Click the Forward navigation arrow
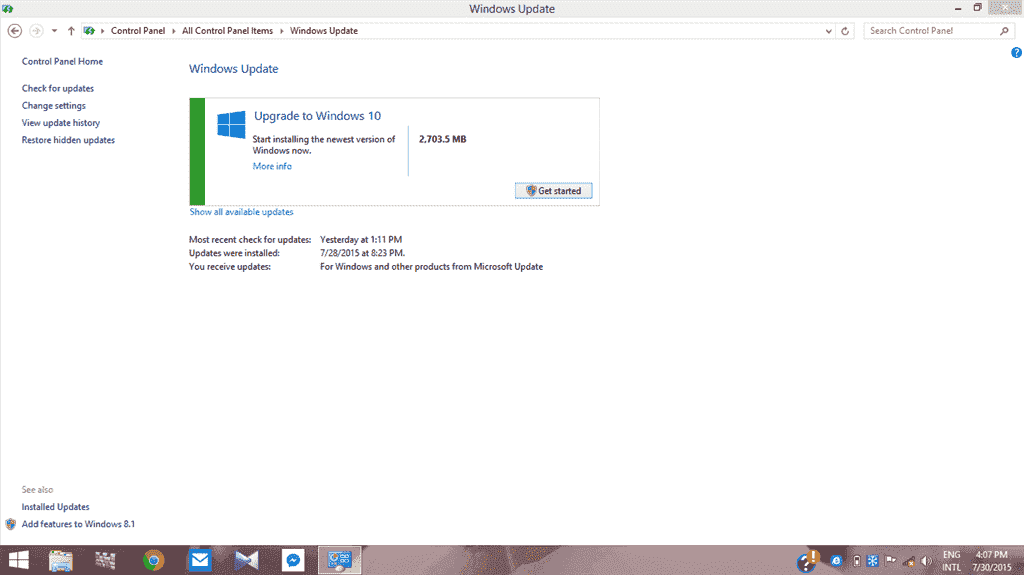This screenshot has width=1024, height=575. pos(37,31)
